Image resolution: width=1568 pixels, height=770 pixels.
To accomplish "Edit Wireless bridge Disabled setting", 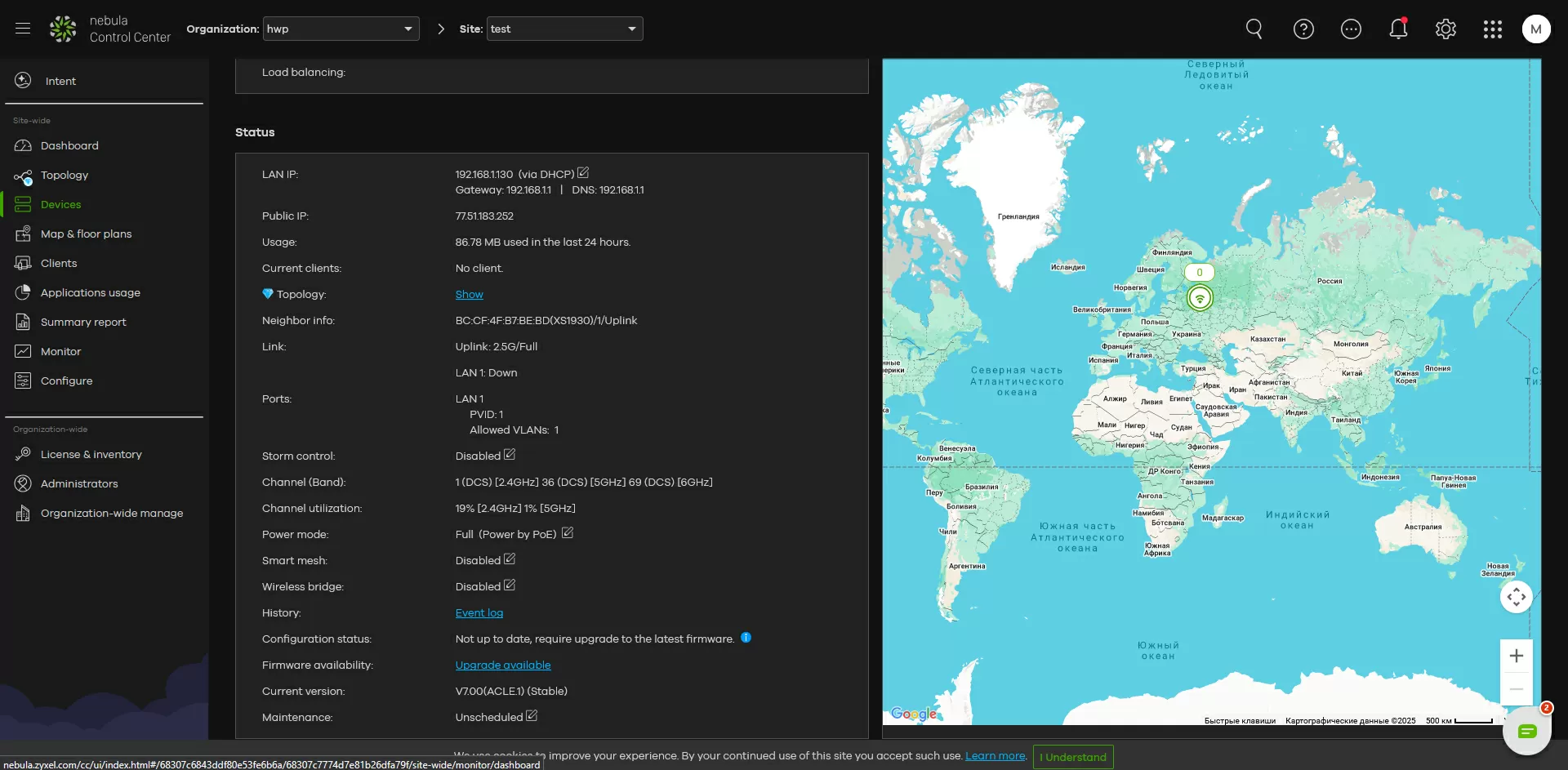I will tap(510, 585).
